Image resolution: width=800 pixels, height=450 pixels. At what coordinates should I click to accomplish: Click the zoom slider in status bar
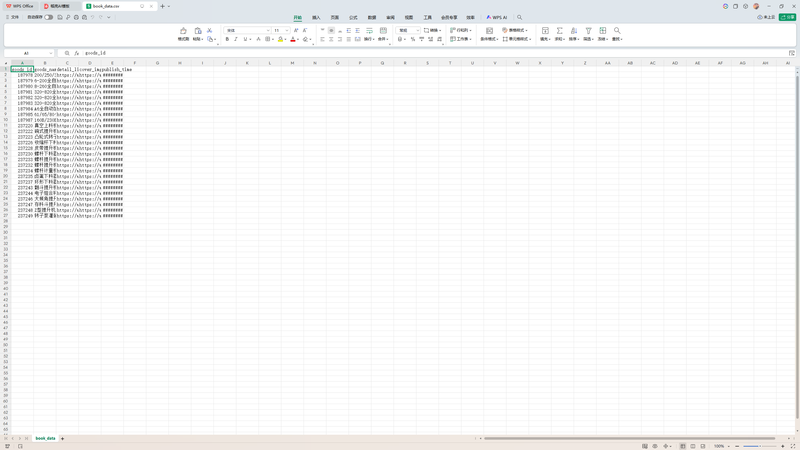[x=760, y=446]
